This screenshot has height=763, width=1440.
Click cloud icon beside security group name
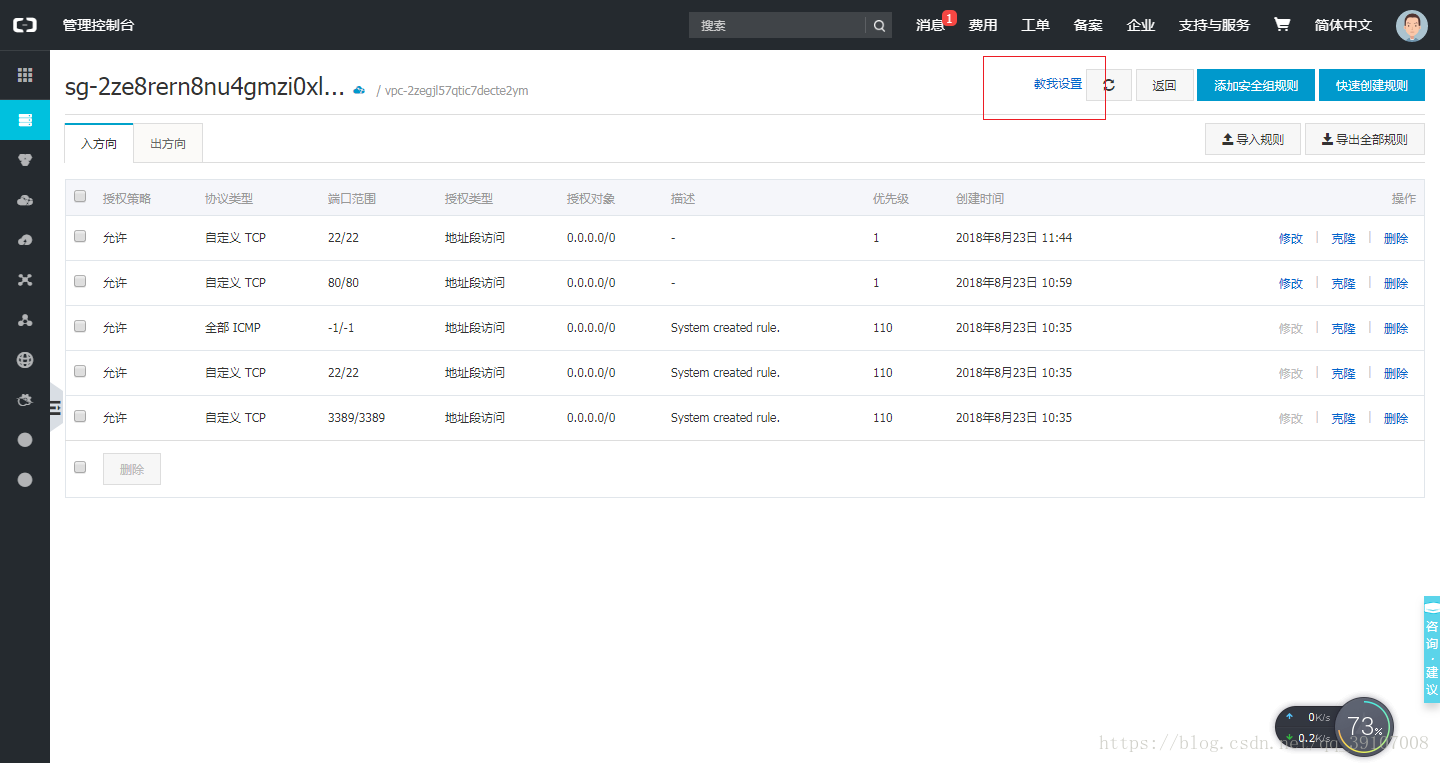click(x=359, y=90)
